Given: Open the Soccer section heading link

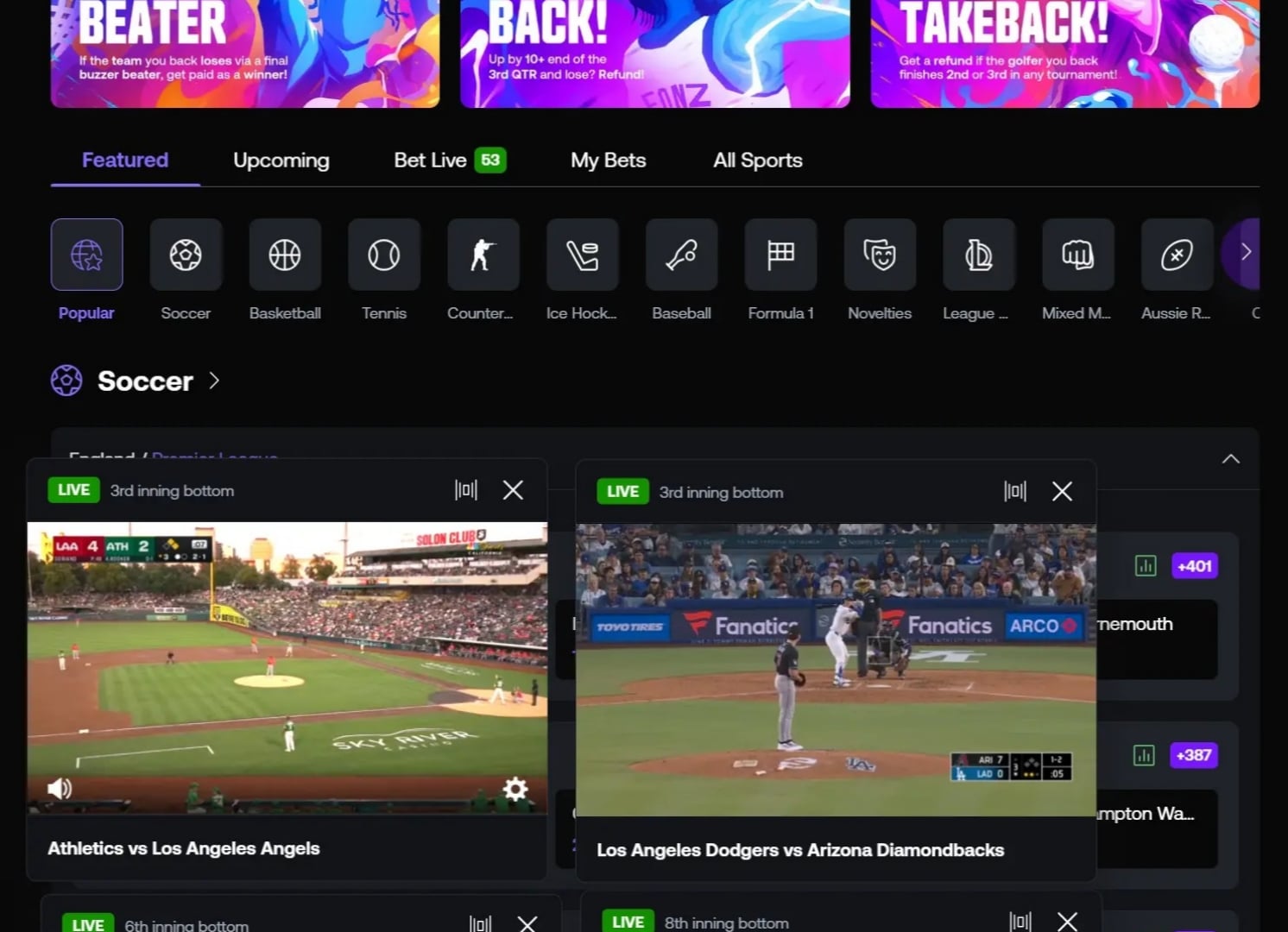Looking at the screenshot, I should (x=145, y=381).
